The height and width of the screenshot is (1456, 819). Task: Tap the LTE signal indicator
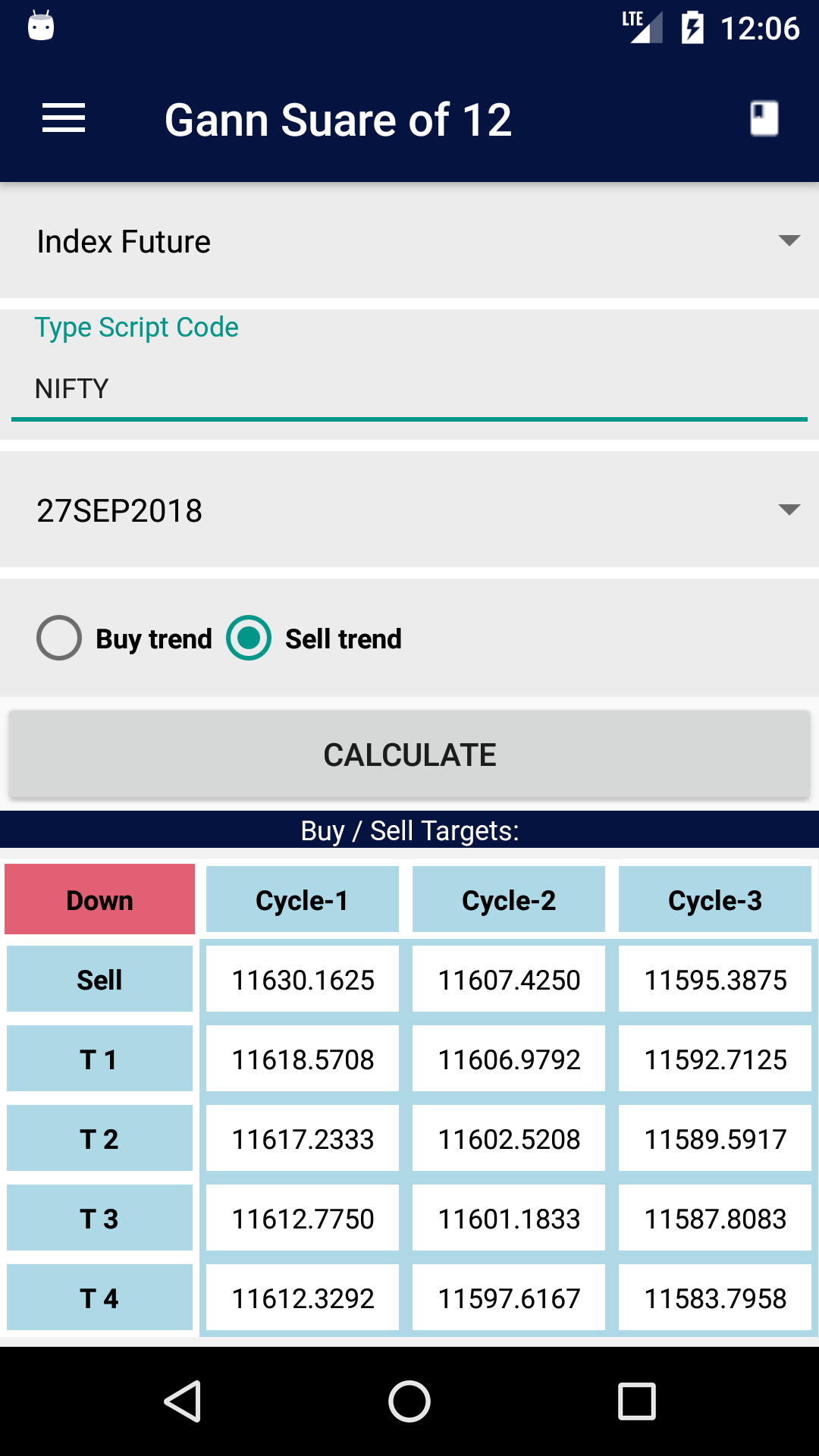(642, 27)
